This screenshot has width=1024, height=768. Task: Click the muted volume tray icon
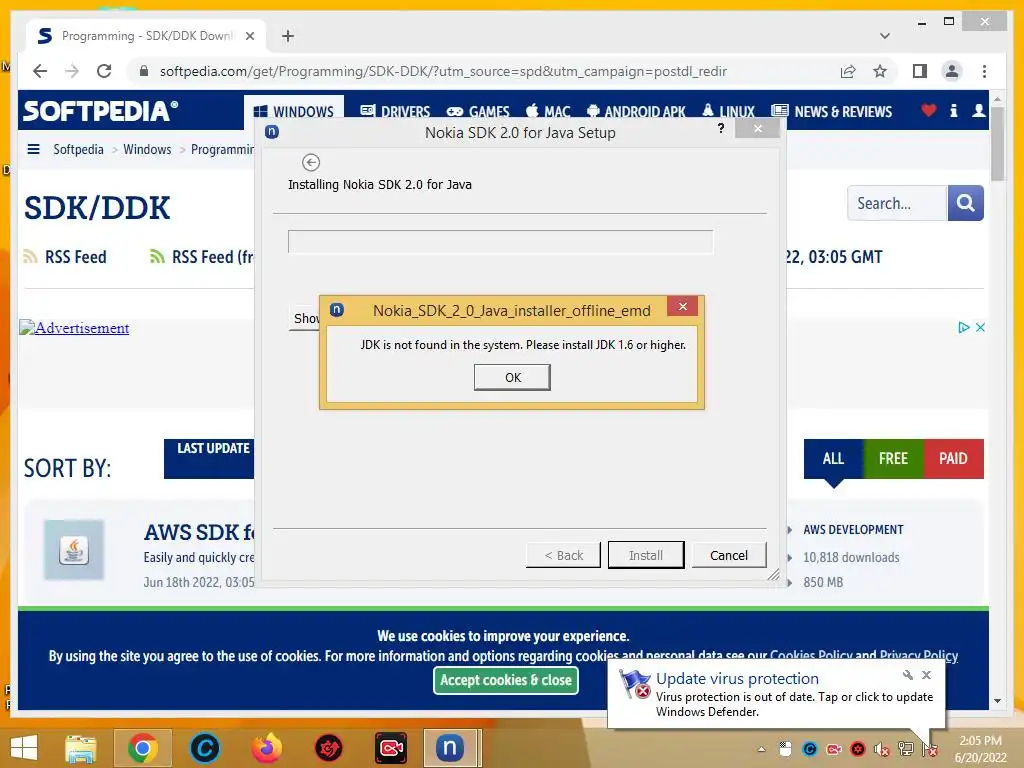tap(881, 750)
